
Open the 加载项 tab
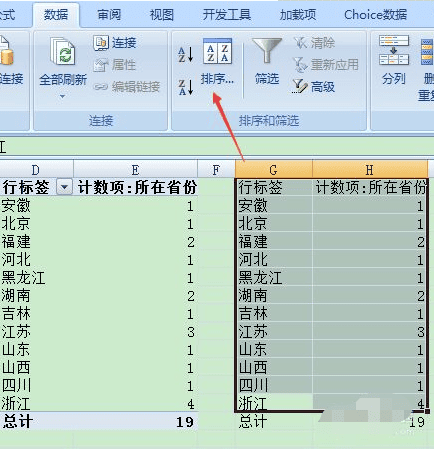tap(298, 15)
